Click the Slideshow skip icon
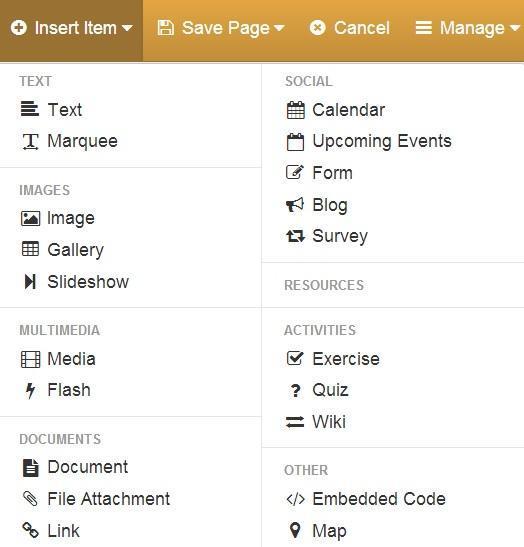Screen dimensions: 524x547 point(30,282)
